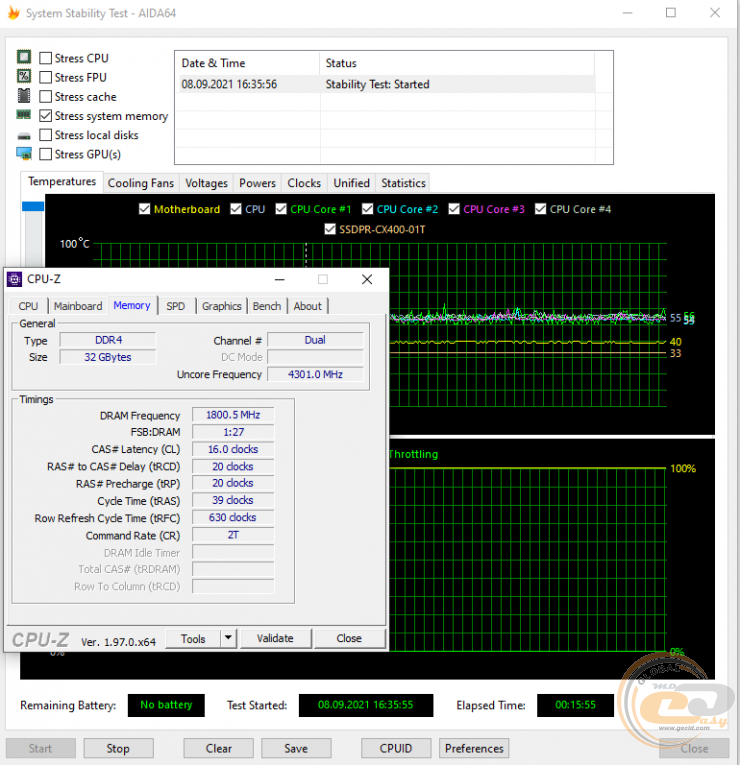
Task: Click the Size 32 GBytes field
Action: tap(108, 357)
